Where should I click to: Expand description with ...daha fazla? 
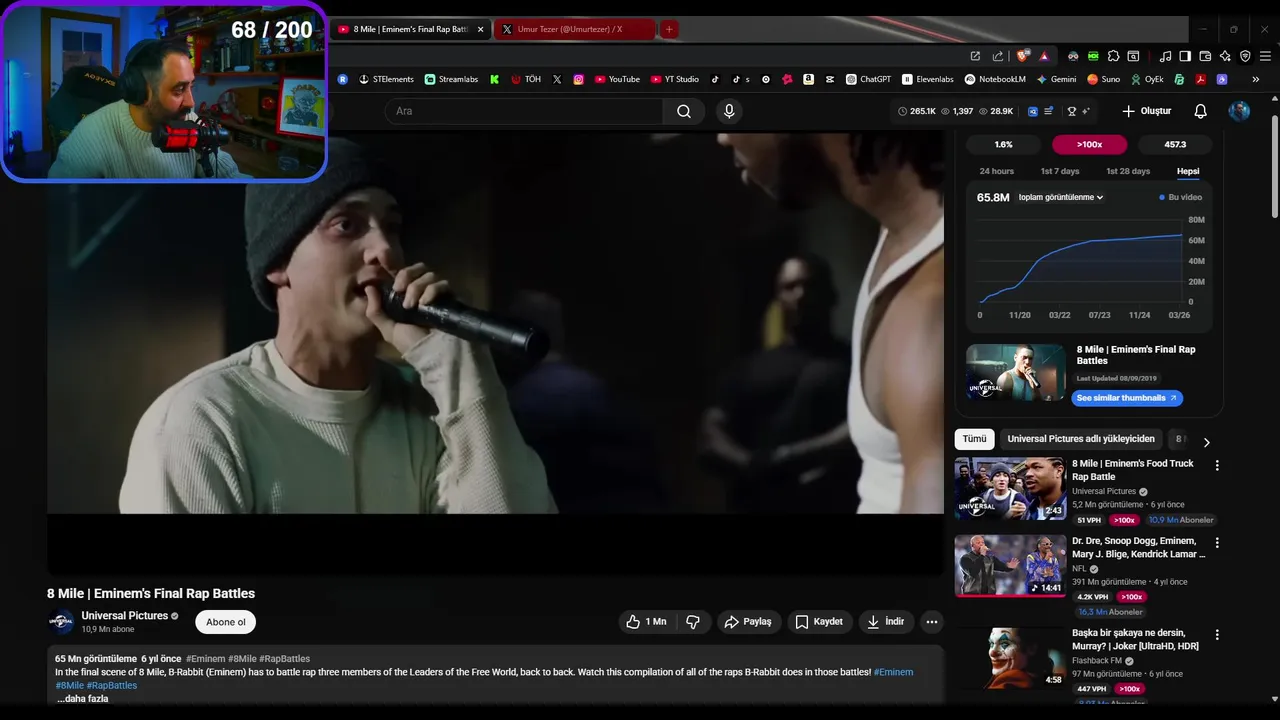tap(82, 699)
